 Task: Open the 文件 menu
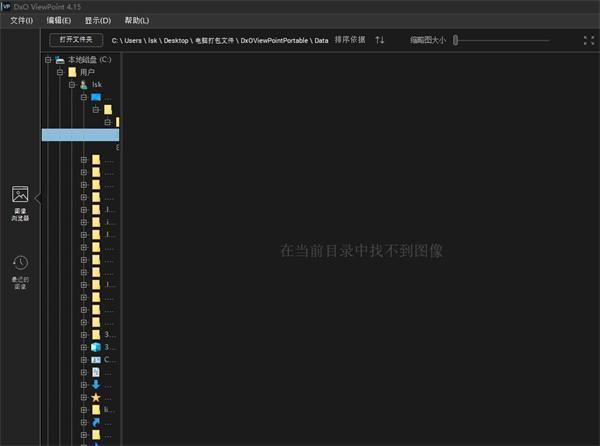(21, 20)
